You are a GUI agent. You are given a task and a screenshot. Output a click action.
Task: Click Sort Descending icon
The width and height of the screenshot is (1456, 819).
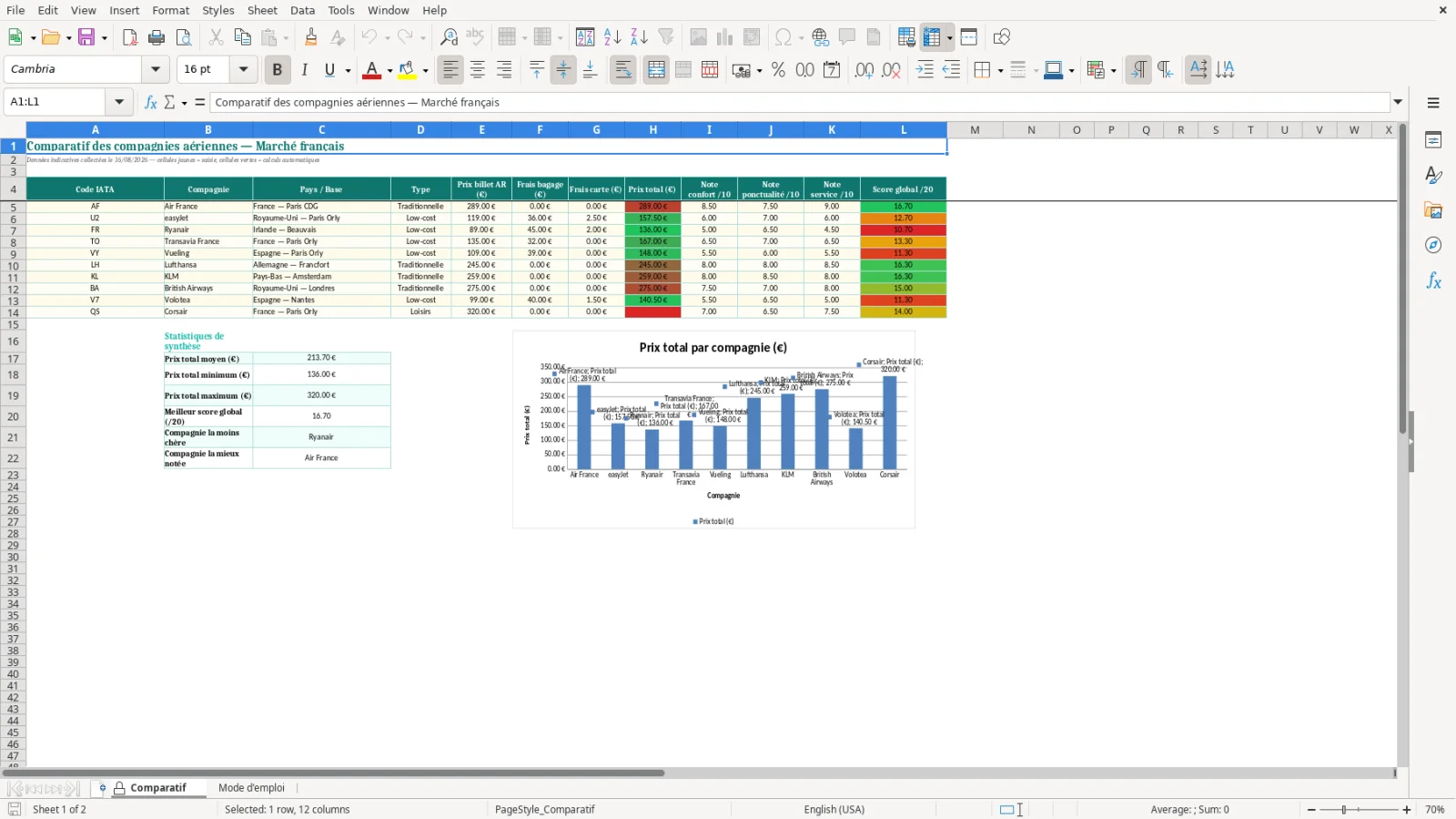(x=639, y=37)
